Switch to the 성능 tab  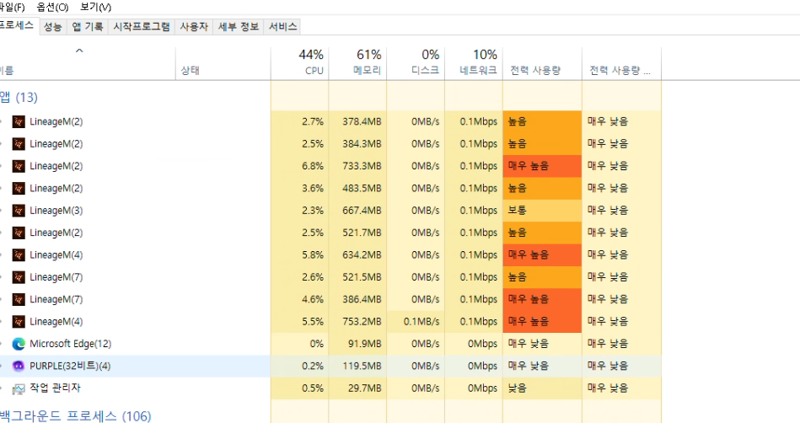(x=53, y=27)
